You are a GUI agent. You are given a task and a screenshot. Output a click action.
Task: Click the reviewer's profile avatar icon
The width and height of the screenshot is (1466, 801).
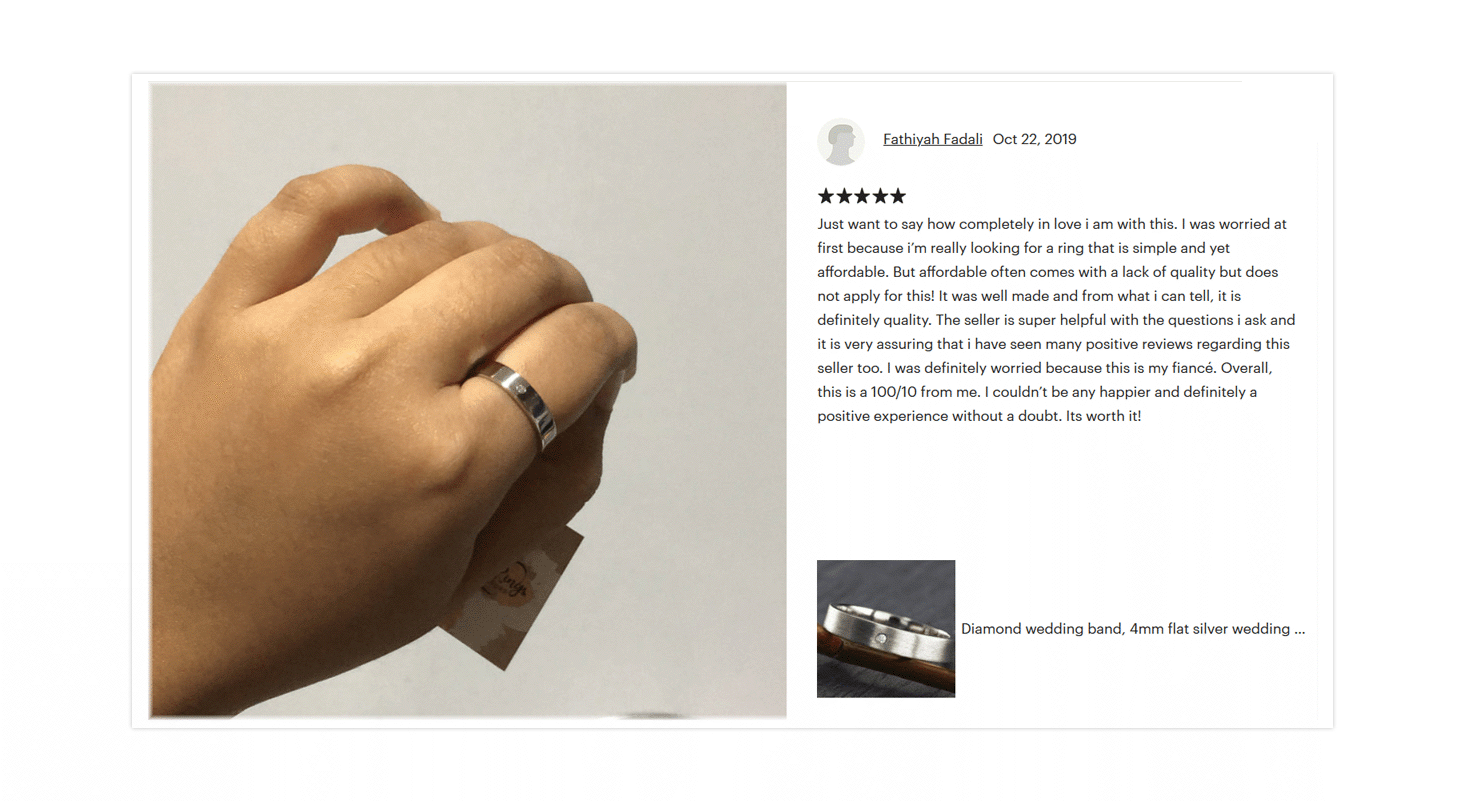pyautogui.click(x=840, y=142)
